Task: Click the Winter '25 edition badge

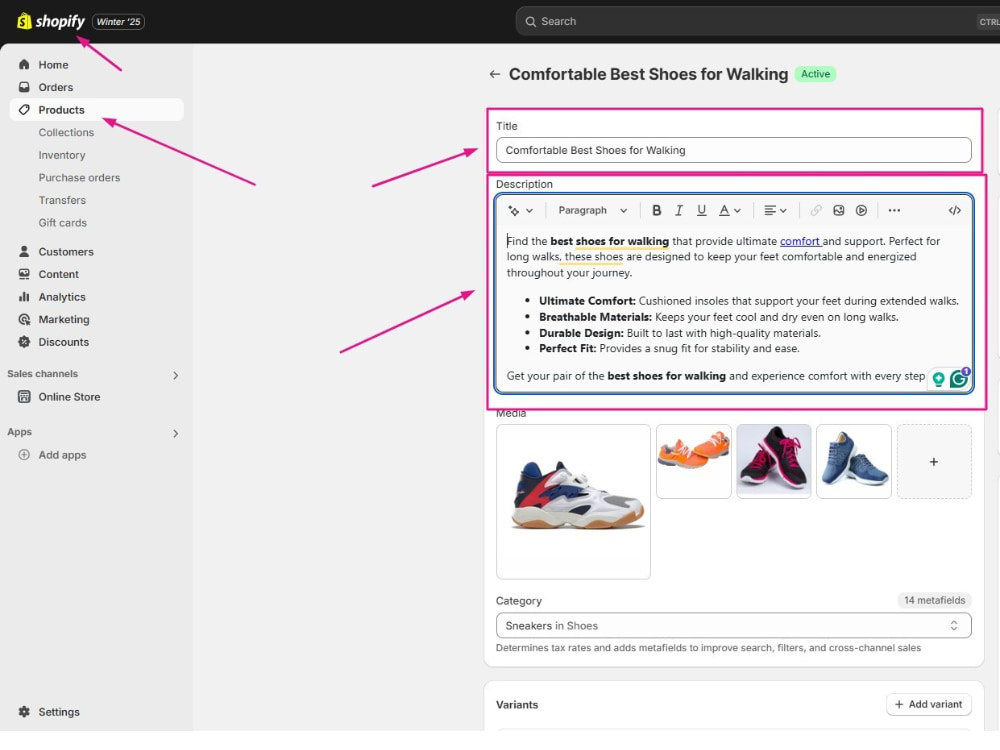Action: pyautogui.click(x=119, y=22)
